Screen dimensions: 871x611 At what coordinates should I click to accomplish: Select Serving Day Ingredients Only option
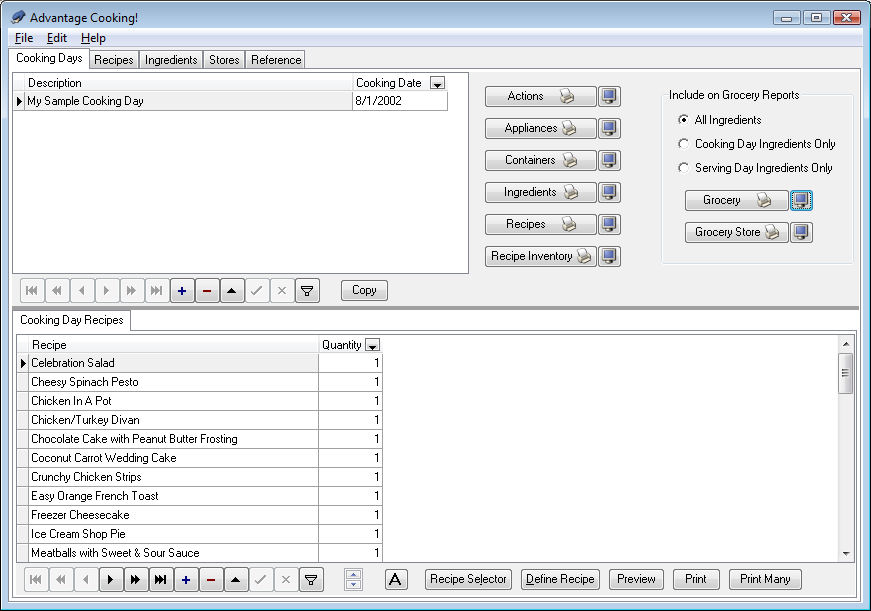click(684, 168)
